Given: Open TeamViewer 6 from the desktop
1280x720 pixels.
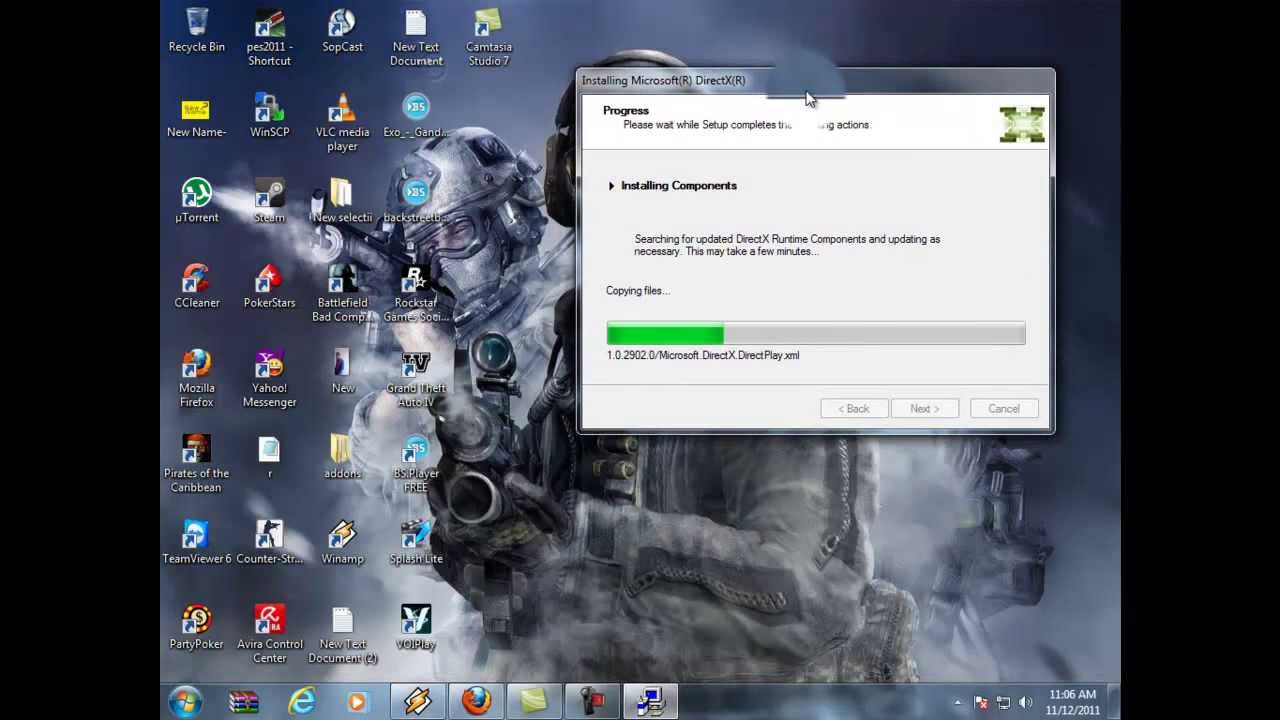Looking at the screenshot, I should coord(196,543).
